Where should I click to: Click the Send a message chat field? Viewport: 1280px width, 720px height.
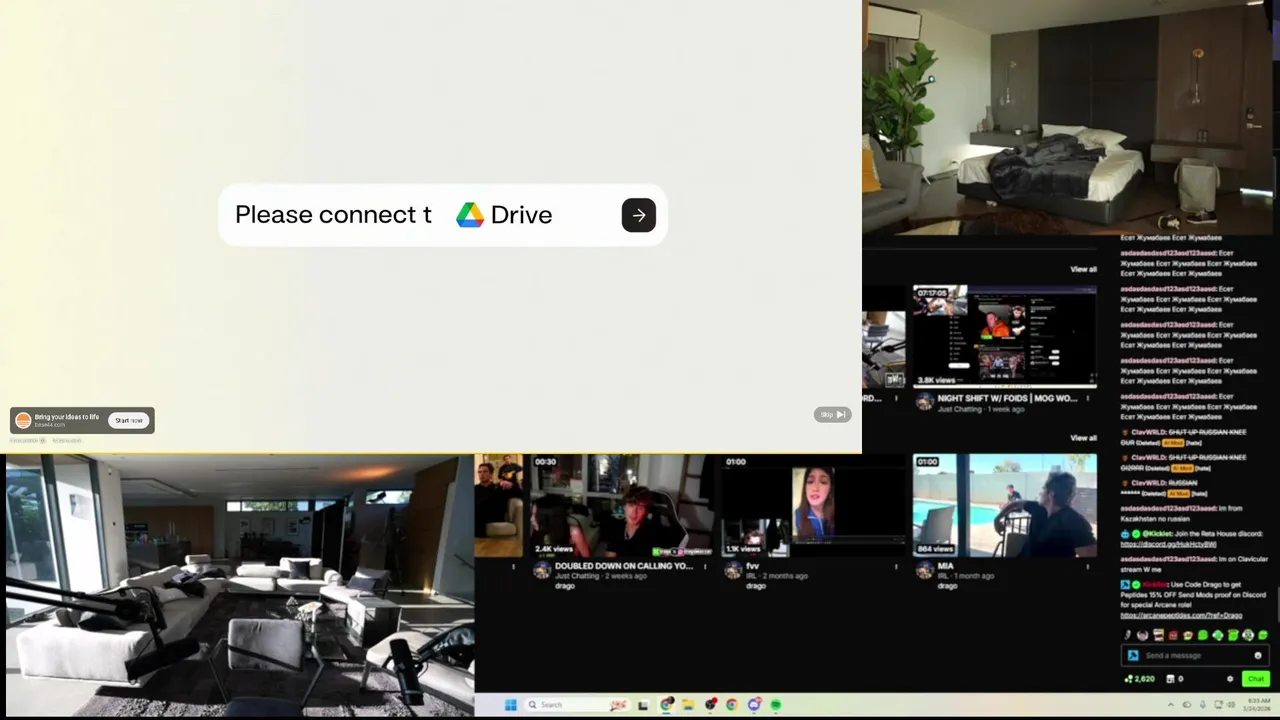1195,655
